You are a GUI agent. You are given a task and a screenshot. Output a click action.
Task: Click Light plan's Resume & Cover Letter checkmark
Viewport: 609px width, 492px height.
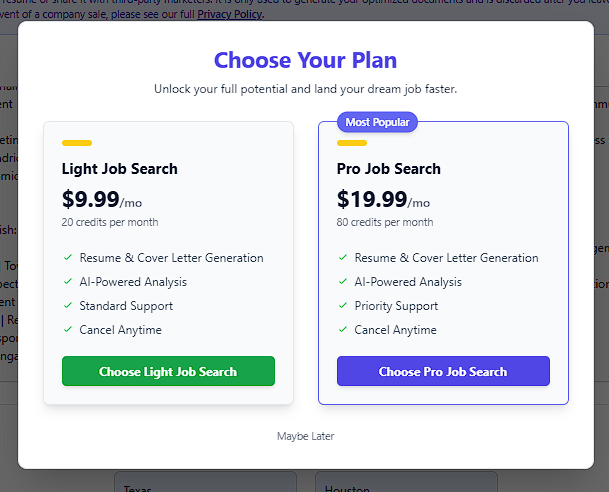point(67,258)
